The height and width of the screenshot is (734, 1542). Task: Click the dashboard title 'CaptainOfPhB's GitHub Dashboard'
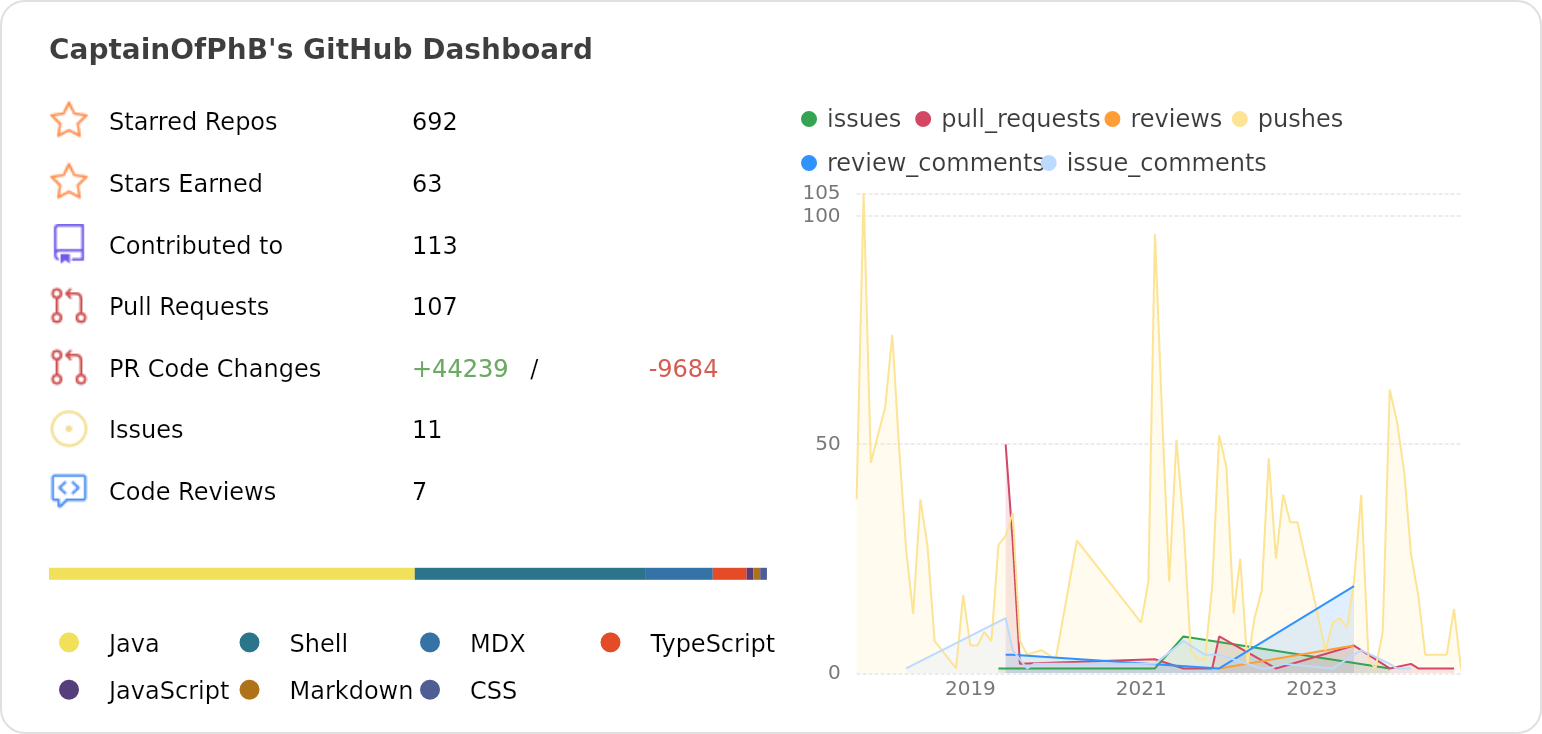pos(321,50)
